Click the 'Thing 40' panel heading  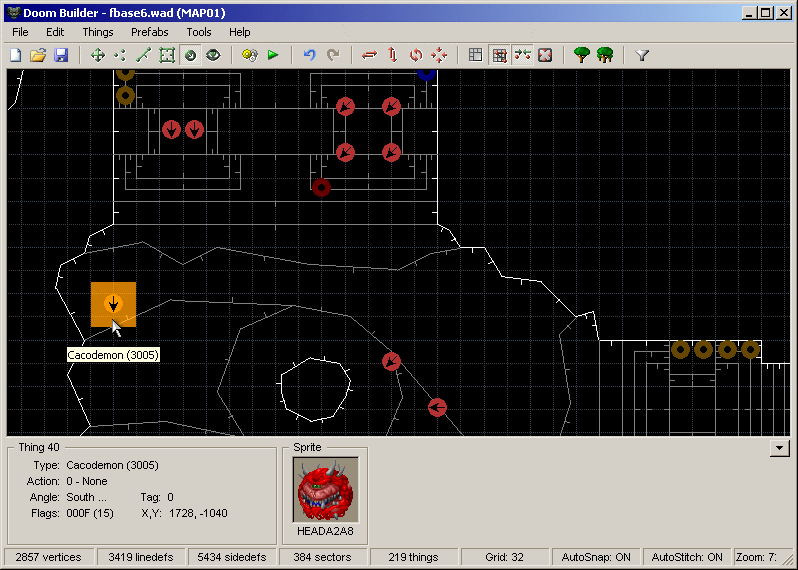[x=39, y=447]
